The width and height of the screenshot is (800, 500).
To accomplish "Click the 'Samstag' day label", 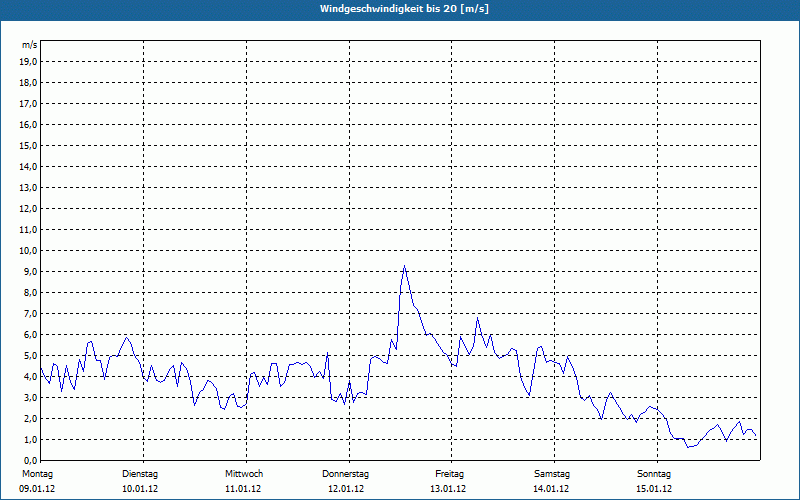I will tap(552, 474).
